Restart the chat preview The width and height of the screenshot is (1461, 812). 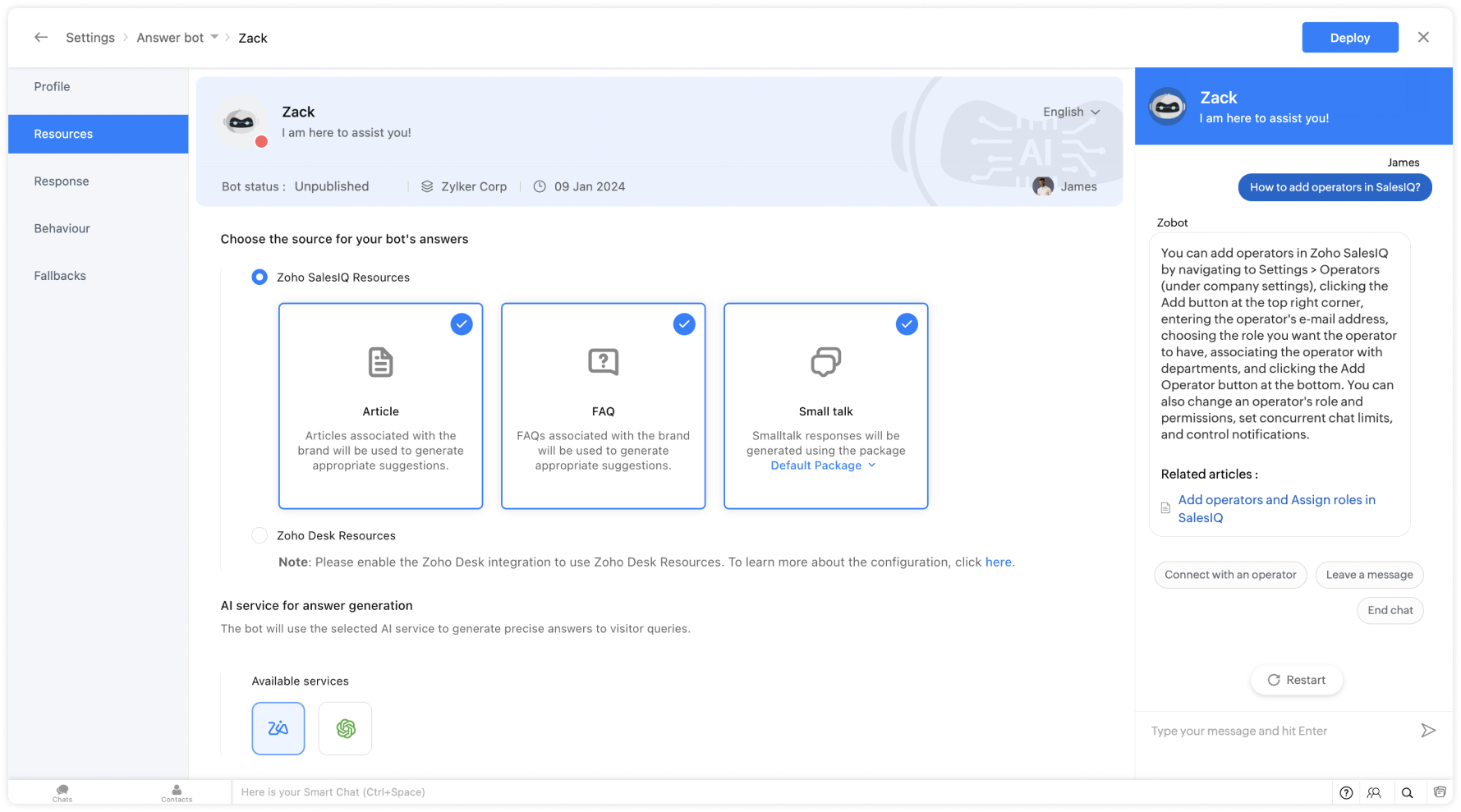(1297, 680)
